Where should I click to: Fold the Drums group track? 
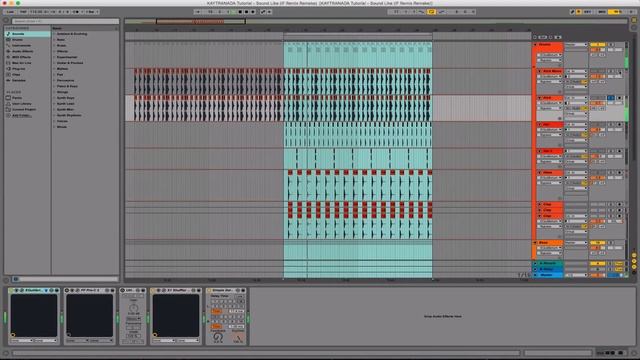tap(536, 44)
